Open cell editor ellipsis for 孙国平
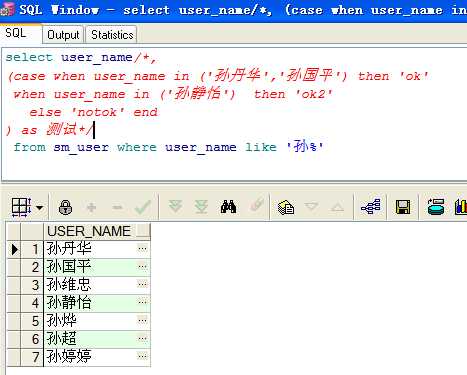Viewport: 467px width, 375px height. [x=143, y=267]
